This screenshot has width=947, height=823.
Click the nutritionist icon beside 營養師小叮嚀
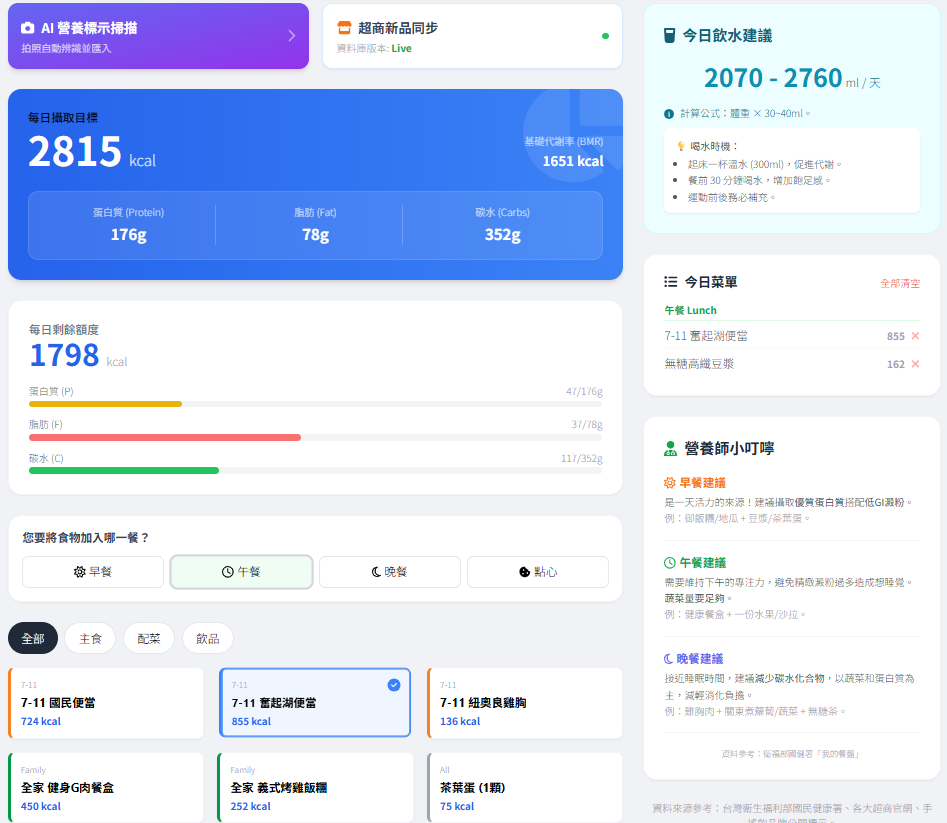[671, 449]
